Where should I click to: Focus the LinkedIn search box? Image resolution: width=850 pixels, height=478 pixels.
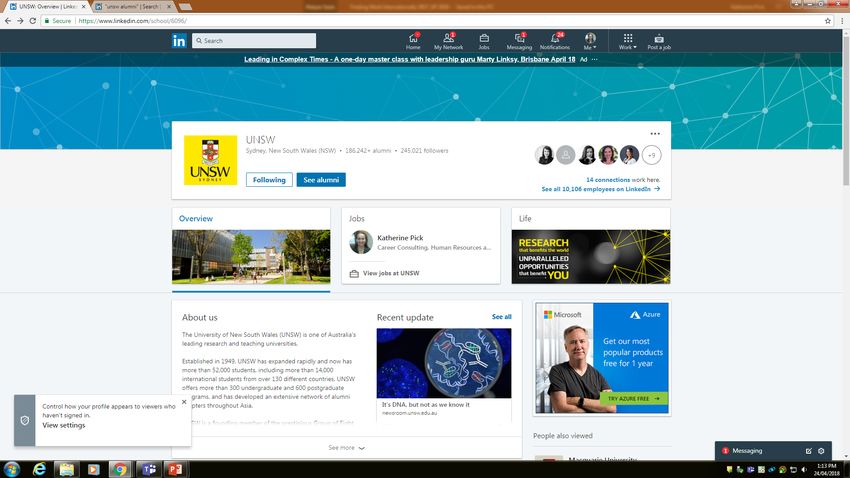pyautogui.click(x=254, y=41)
